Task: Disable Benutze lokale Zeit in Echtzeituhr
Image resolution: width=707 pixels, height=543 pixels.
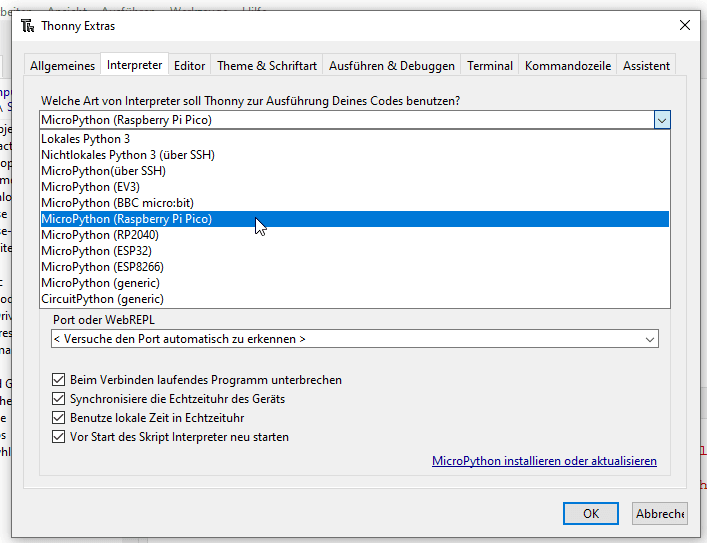Action: point(58,418)
